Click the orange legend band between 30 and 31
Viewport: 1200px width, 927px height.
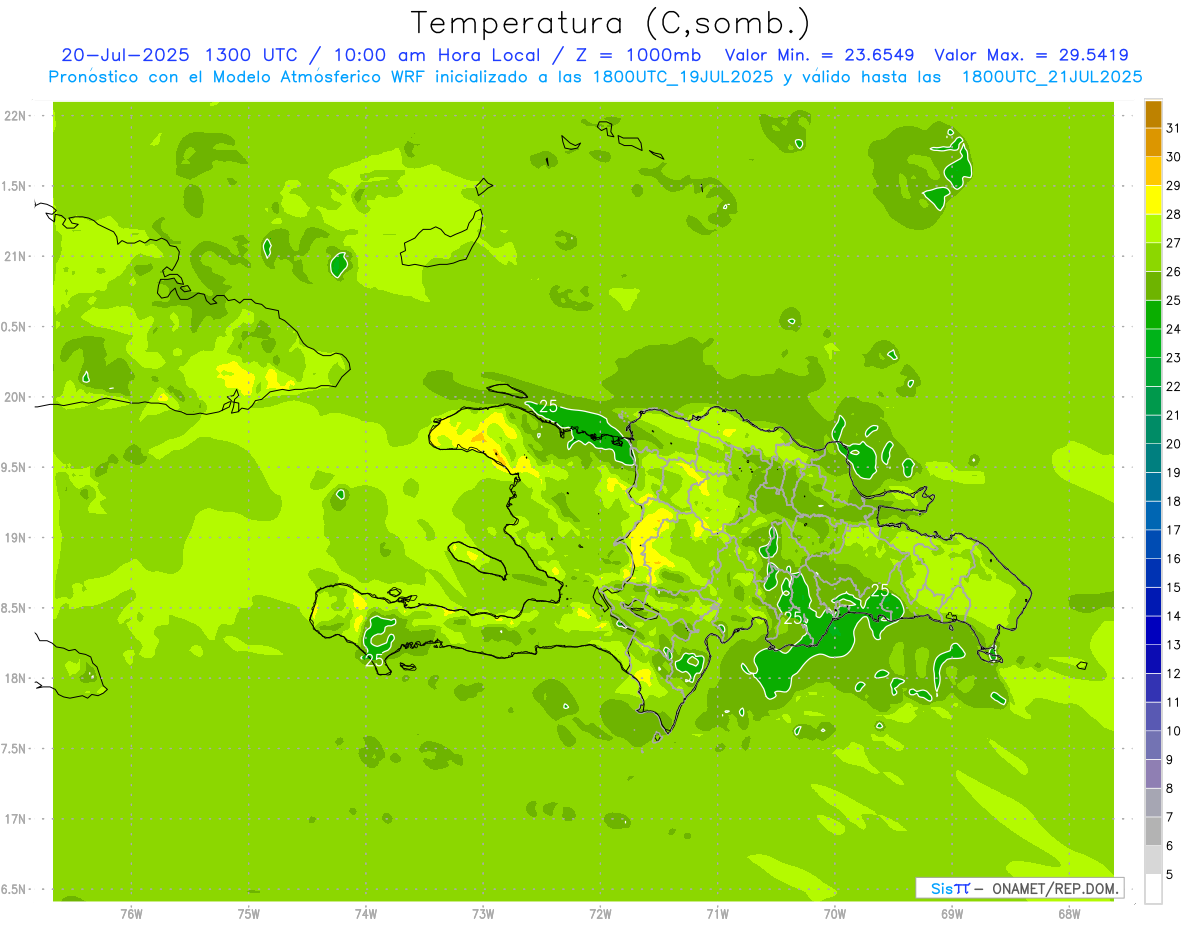[1153, 143]
